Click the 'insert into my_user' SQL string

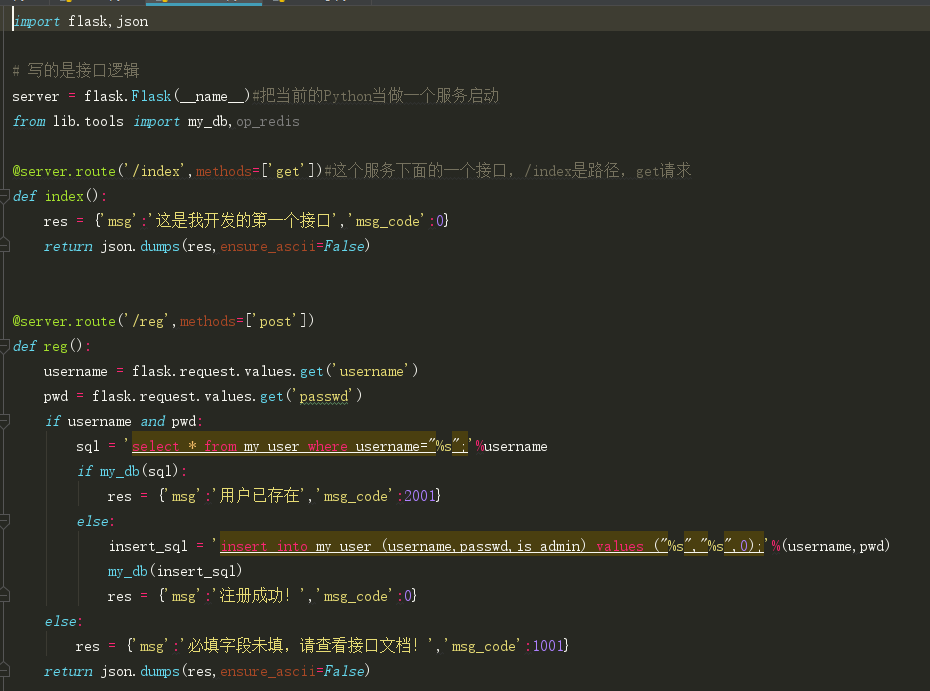491,546
